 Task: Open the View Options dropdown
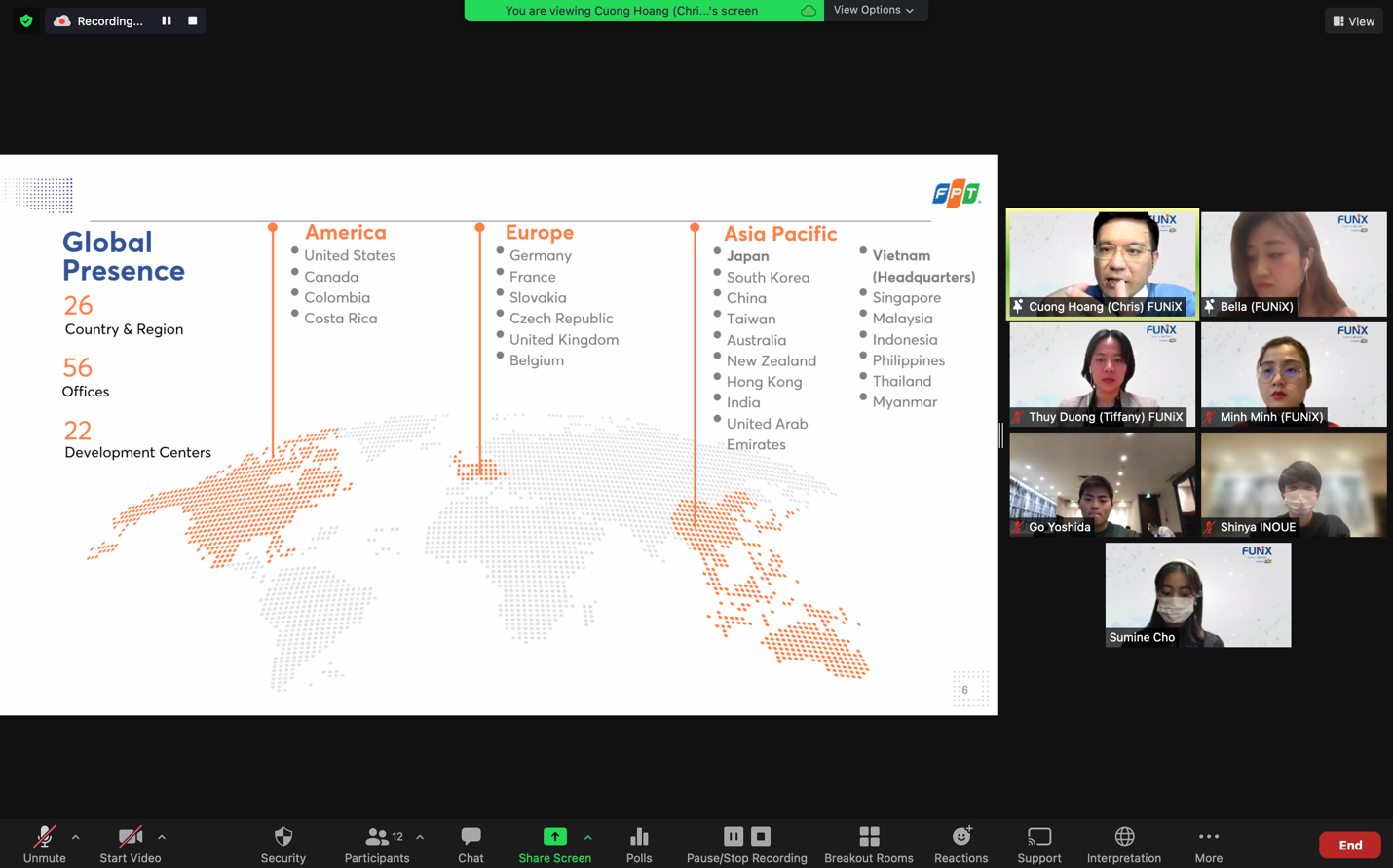(874, 10)
